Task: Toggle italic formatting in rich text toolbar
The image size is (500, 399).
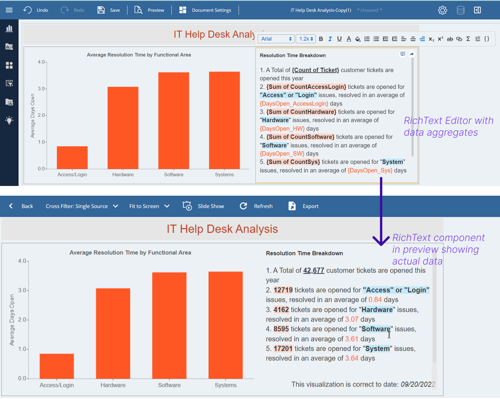Action: pos(330,39)
